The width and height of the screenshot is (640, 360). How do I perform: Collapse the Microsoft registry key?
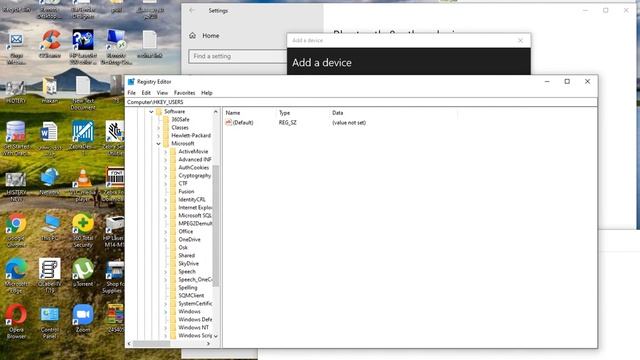point(159,144)
